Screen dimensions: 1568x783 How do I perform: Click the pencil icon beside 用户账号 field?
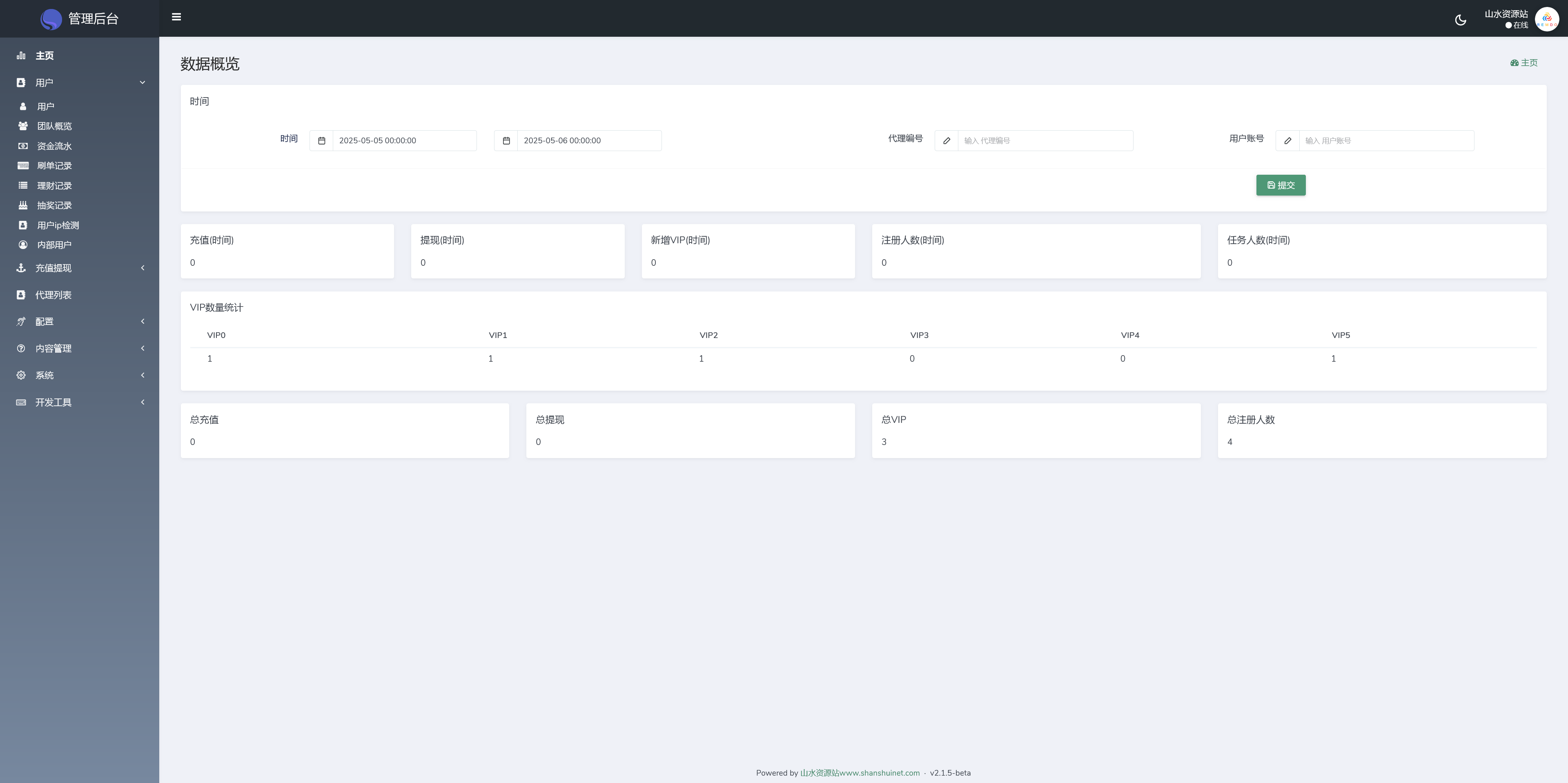(1287, 140)
